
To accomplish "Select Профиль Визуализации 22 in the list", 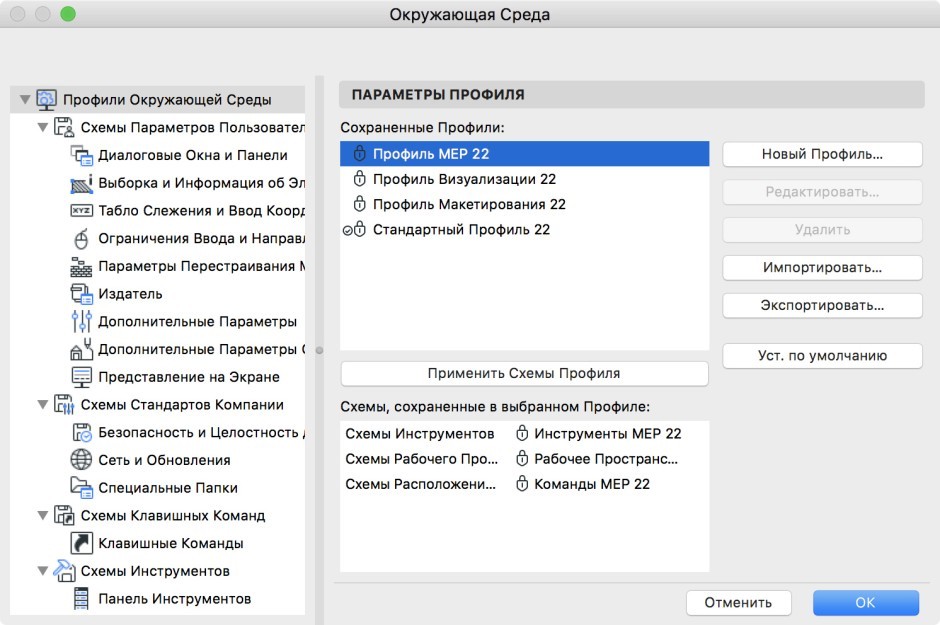I will pos(464,179).
